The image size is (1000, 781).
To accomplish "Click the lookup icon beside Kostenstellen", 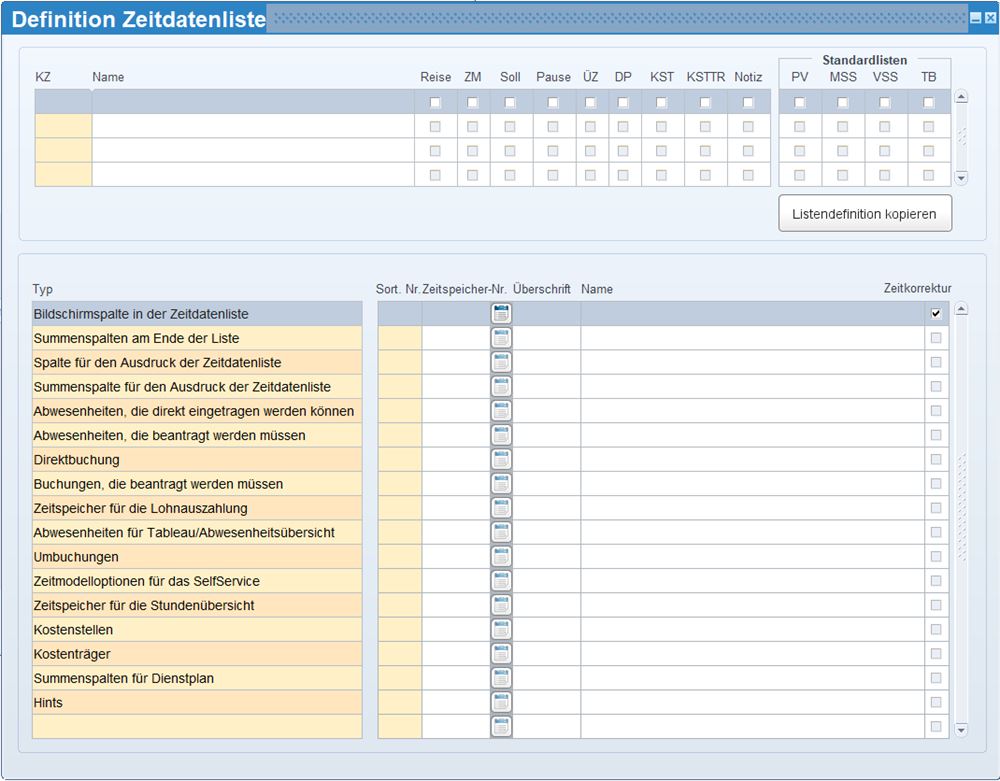I will pos(501,629).
